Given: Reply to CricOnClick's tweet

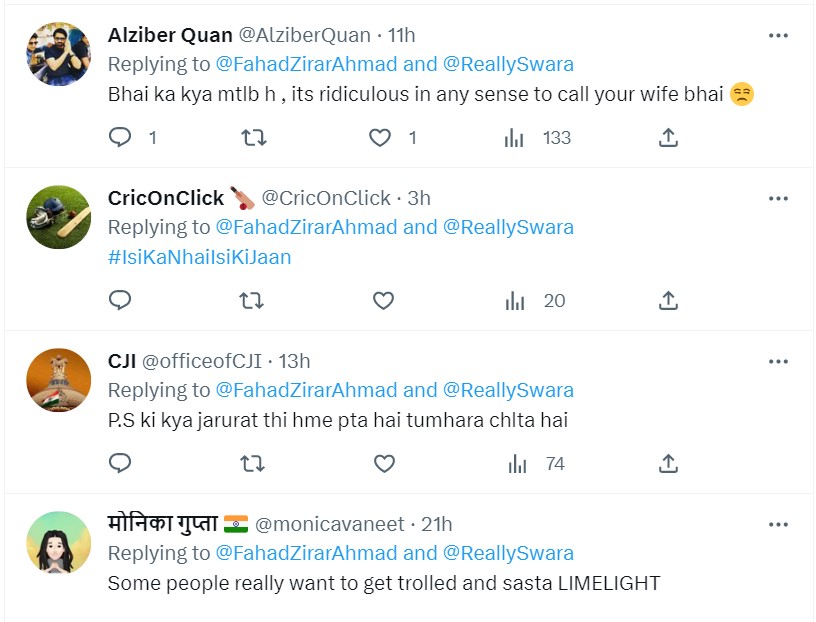Looking at the screenshot, I should pyautogui.click(x=120, y=300).
